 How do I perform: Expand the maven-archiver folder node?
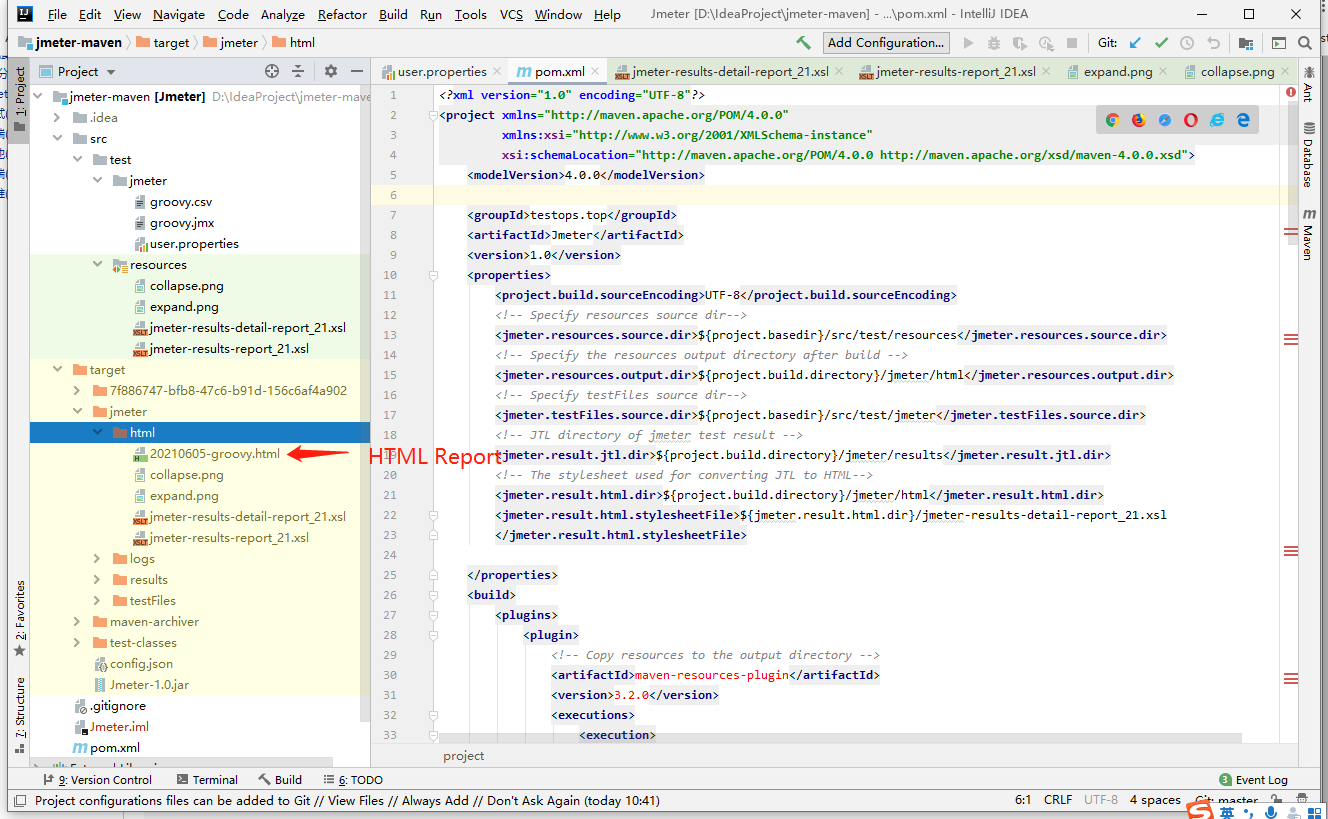coord(77,622)
